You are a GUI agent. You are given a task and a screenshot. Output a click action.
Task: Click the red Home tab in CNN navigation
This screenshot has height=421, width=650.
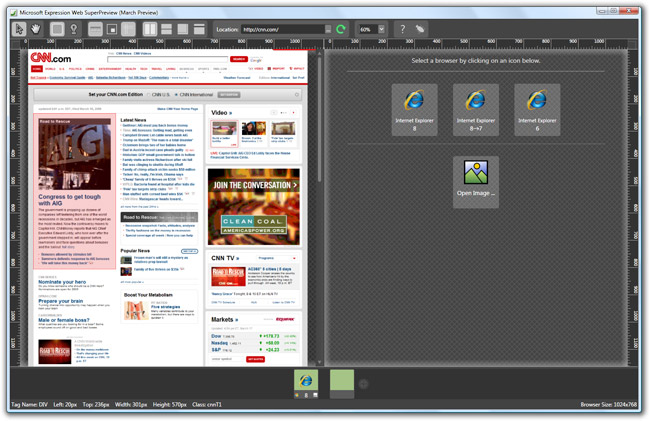tap(37, 69)
